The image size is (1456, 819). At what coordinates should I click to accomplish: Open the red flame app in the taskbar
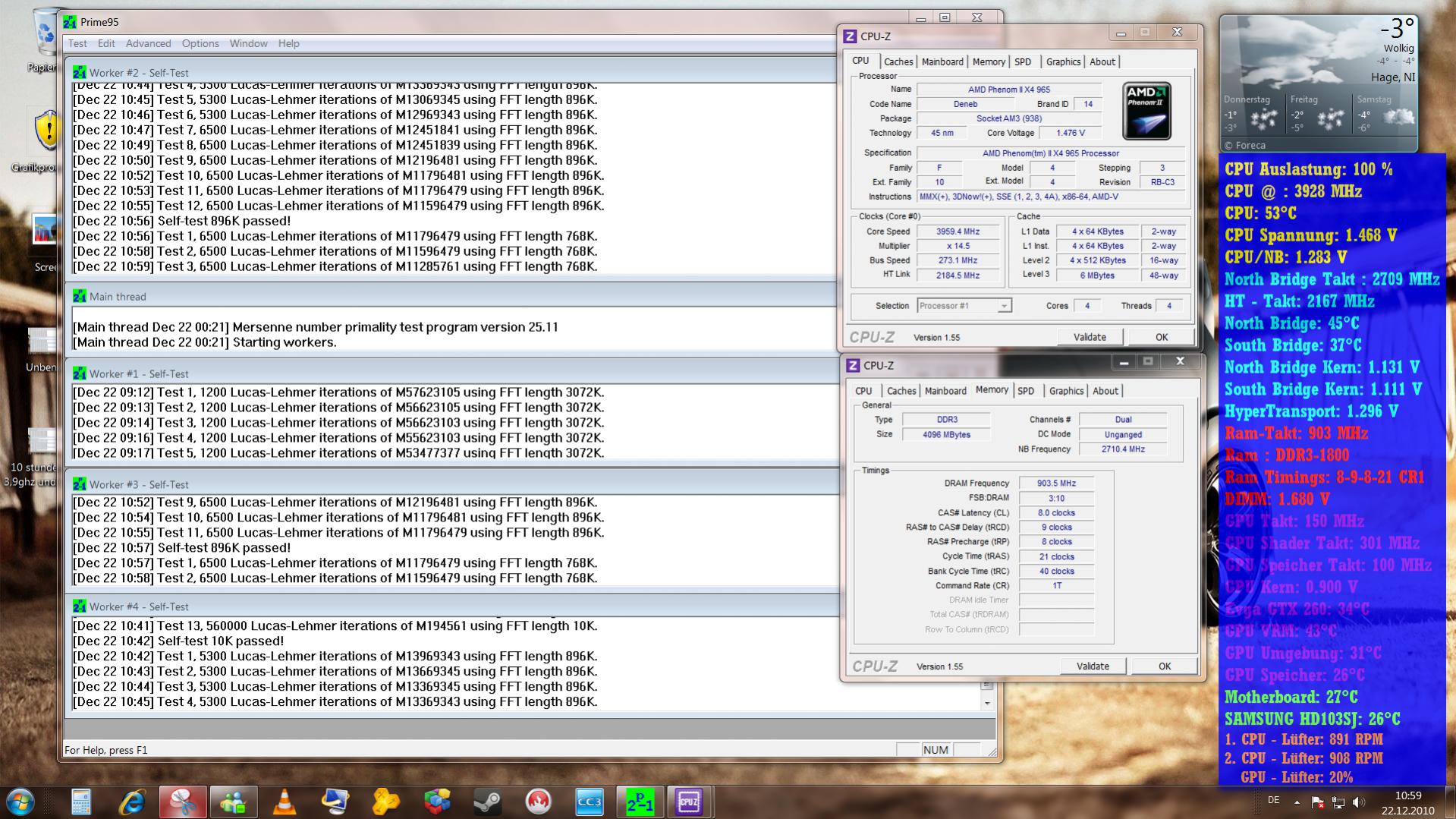(539, 802)
